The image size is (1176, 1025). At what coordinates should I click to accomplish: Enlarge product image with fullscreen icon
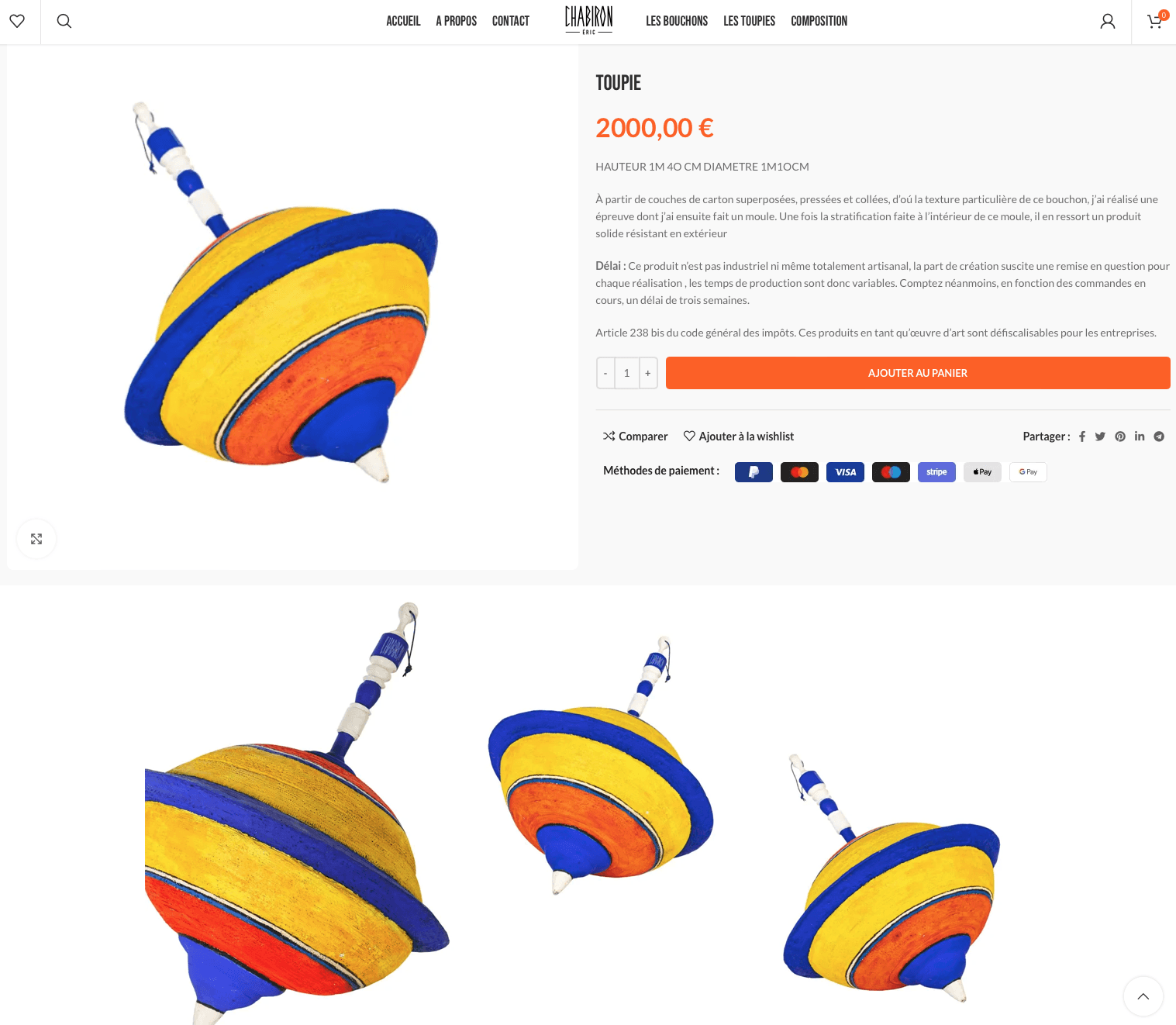pos(36,539)
